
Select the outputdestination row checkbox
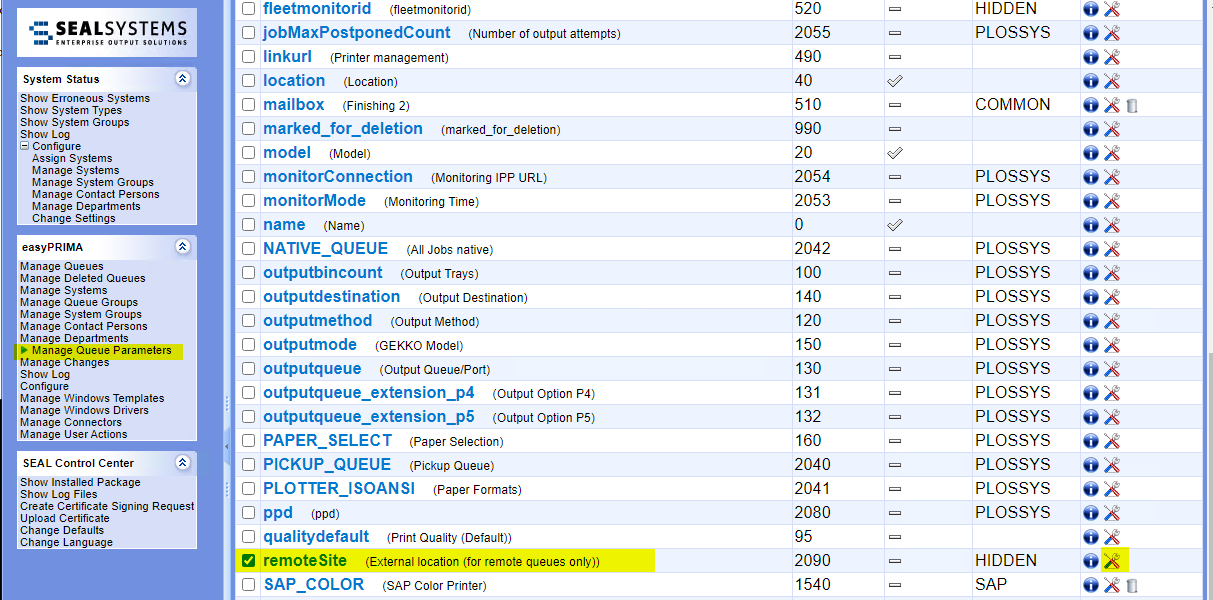click(247, 296)
